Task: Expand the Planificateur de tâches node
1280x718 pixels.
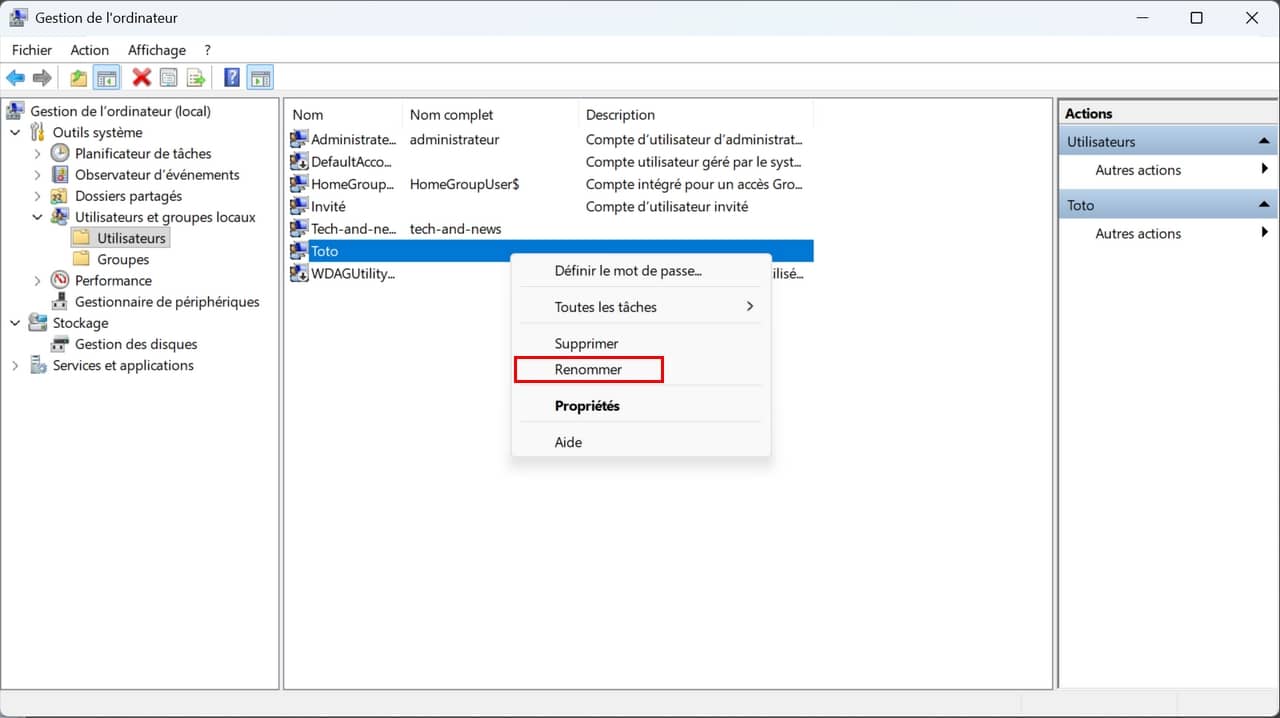Action: click(x=38, y=154)
